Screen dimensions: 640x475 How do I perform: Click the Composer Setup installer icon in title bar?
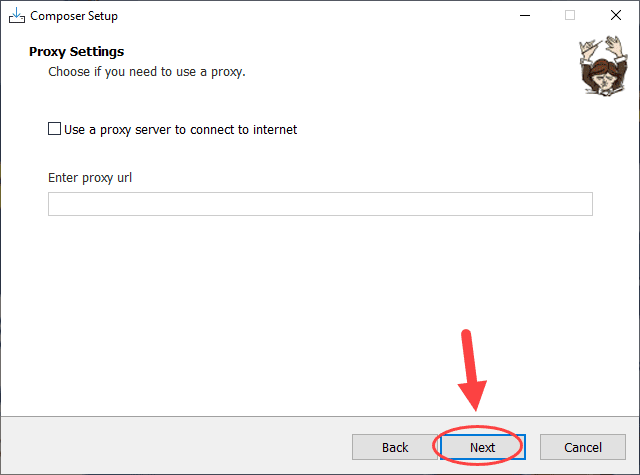[17, 16]
